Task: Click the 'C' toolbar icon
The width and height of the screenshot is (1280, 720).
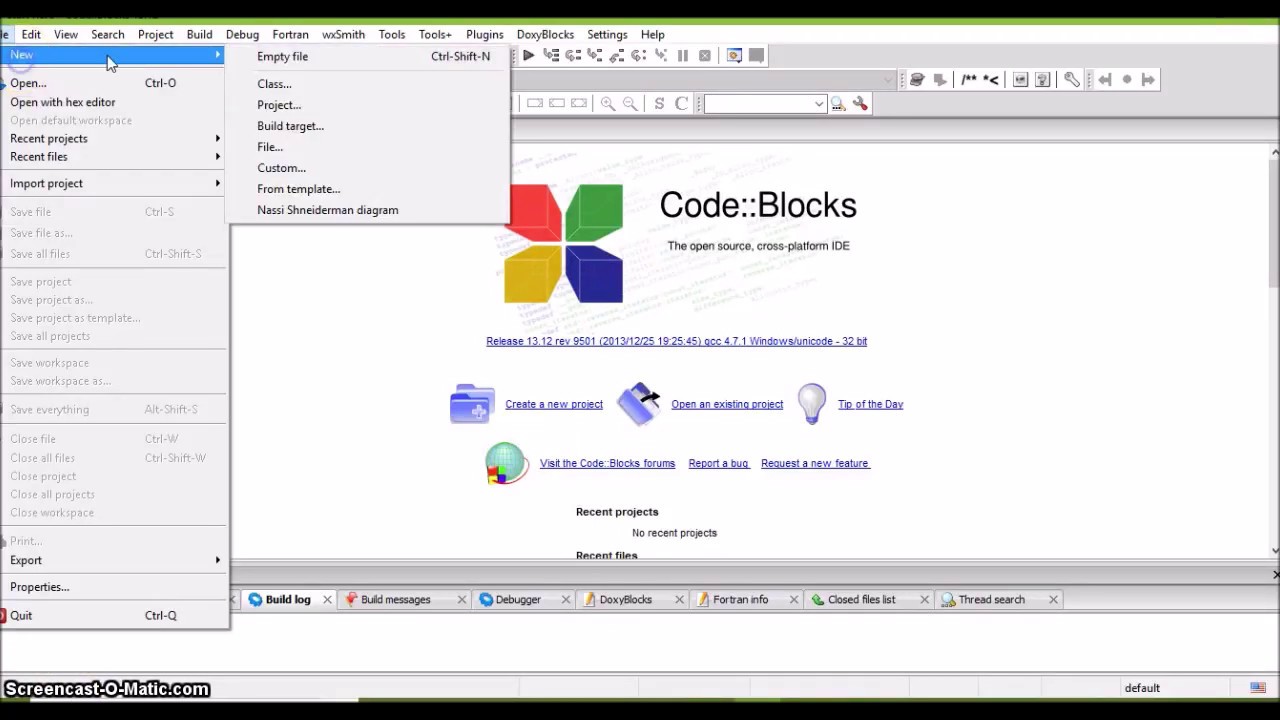Action: pos(681,103)
